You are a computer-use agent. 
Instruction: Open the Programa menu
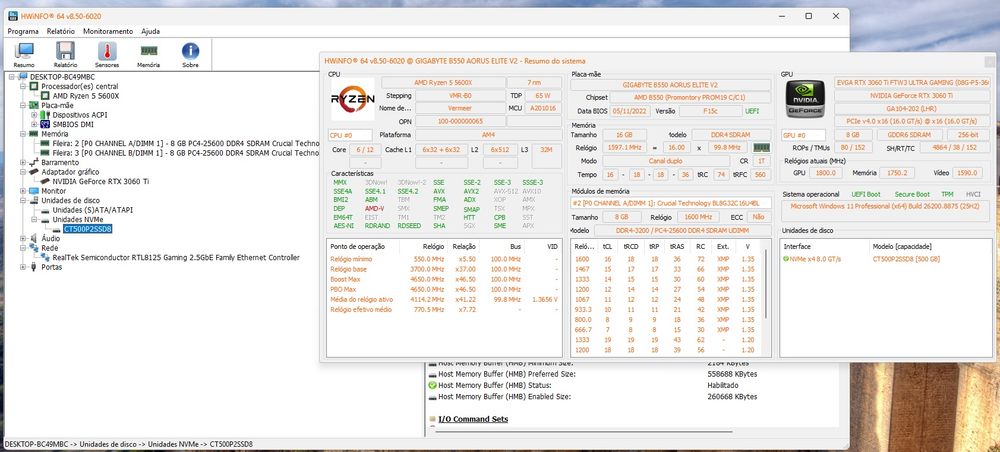click(x=23, y=31)
